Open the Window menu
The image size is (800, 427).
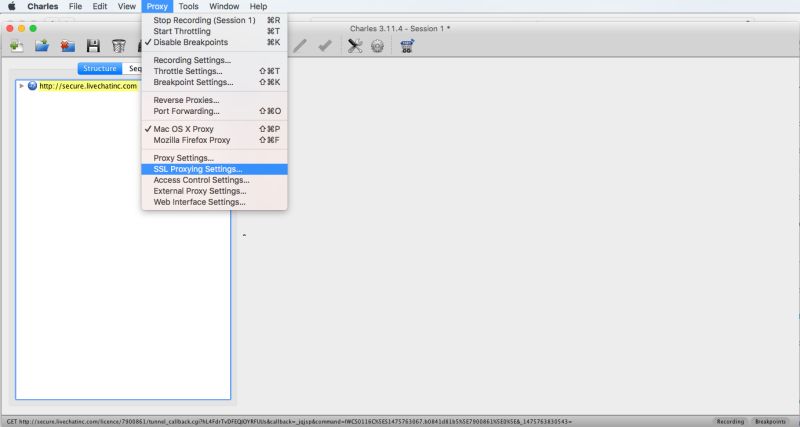(x=224, y=6)
